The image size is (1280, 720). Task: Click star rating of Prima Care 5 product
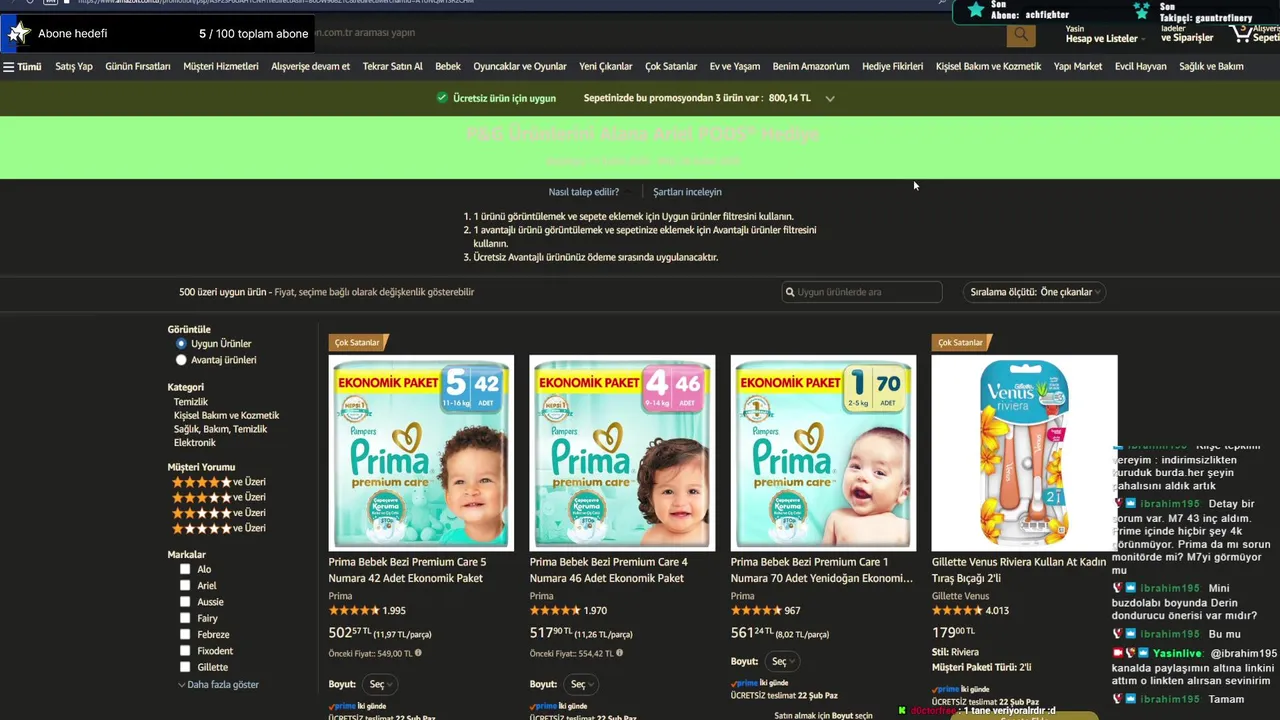coord(354,610)
